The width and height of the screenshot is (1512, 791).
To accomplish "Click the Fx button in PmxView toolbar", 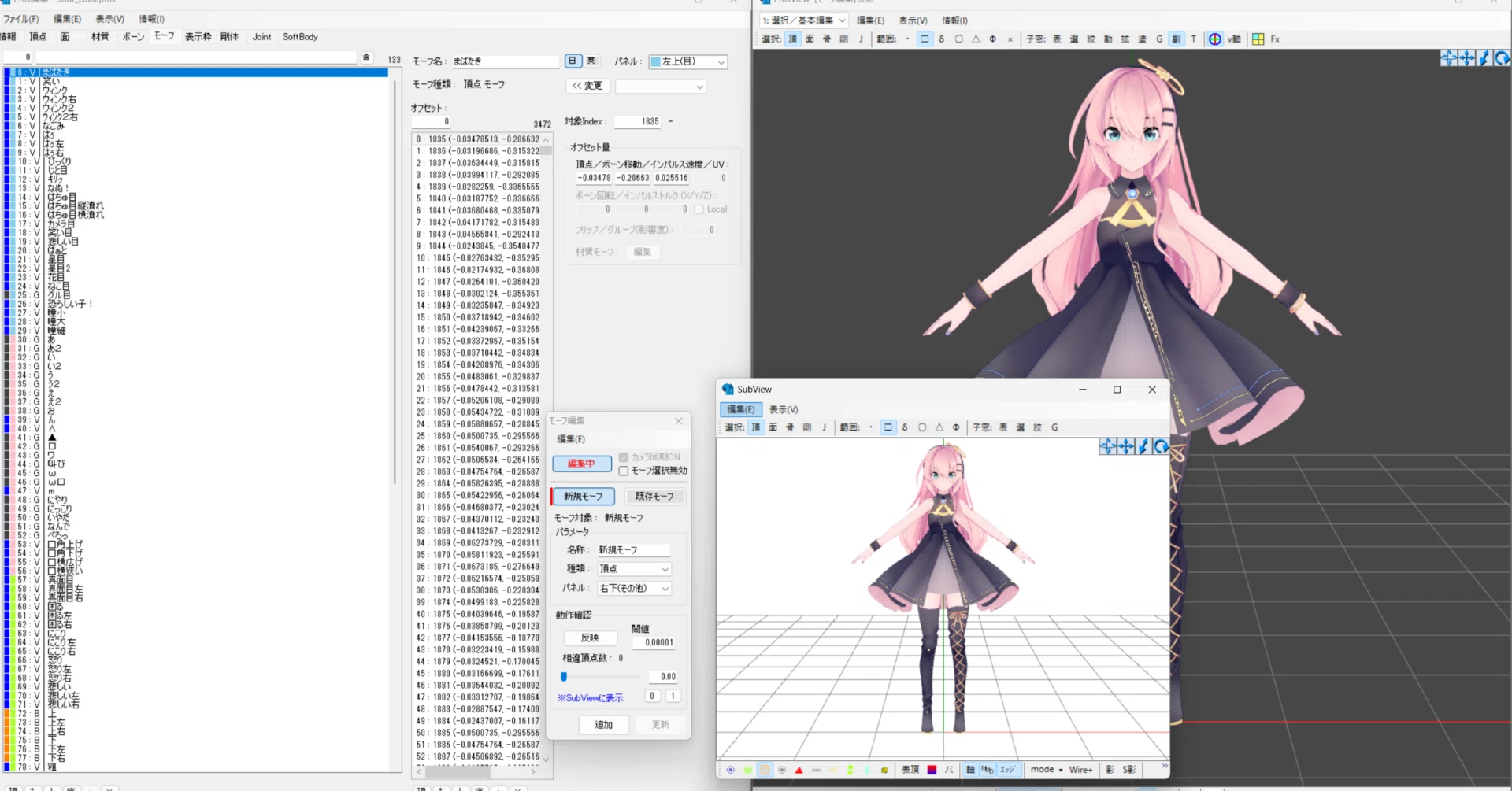I will click(x=1275, y=39).
